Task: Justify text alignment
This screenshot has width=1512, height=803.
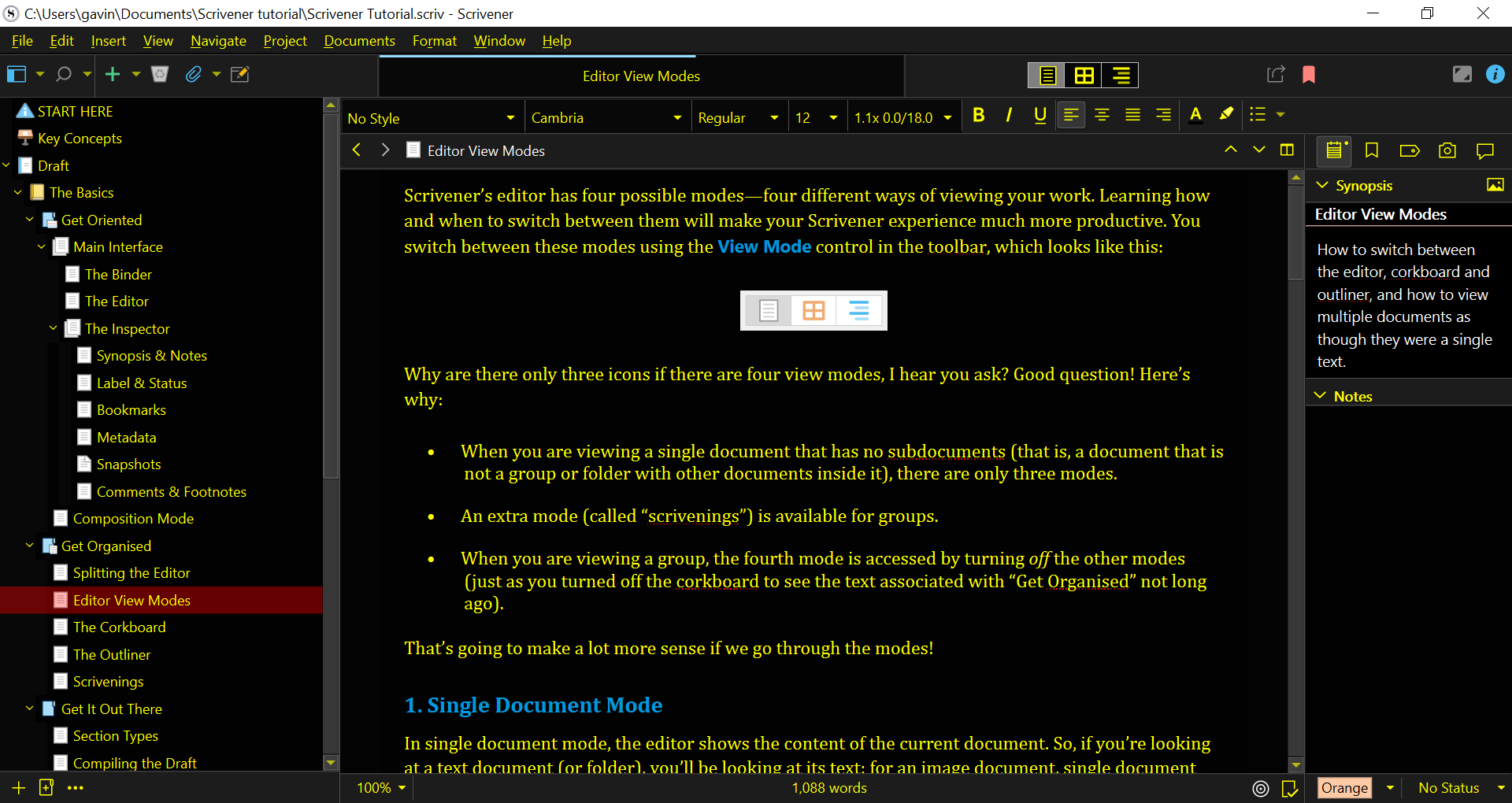Action: pos(1132,115)
